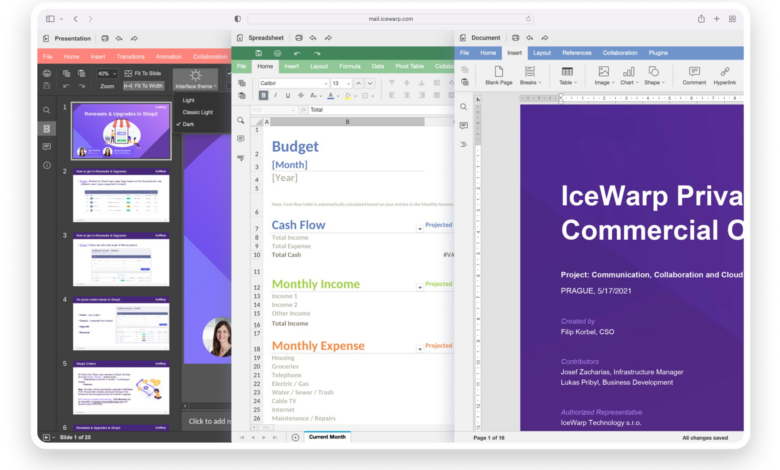Click Fit To Slide button
The height and width of the screenshot is (470, 780).
(x=143, y=73)
